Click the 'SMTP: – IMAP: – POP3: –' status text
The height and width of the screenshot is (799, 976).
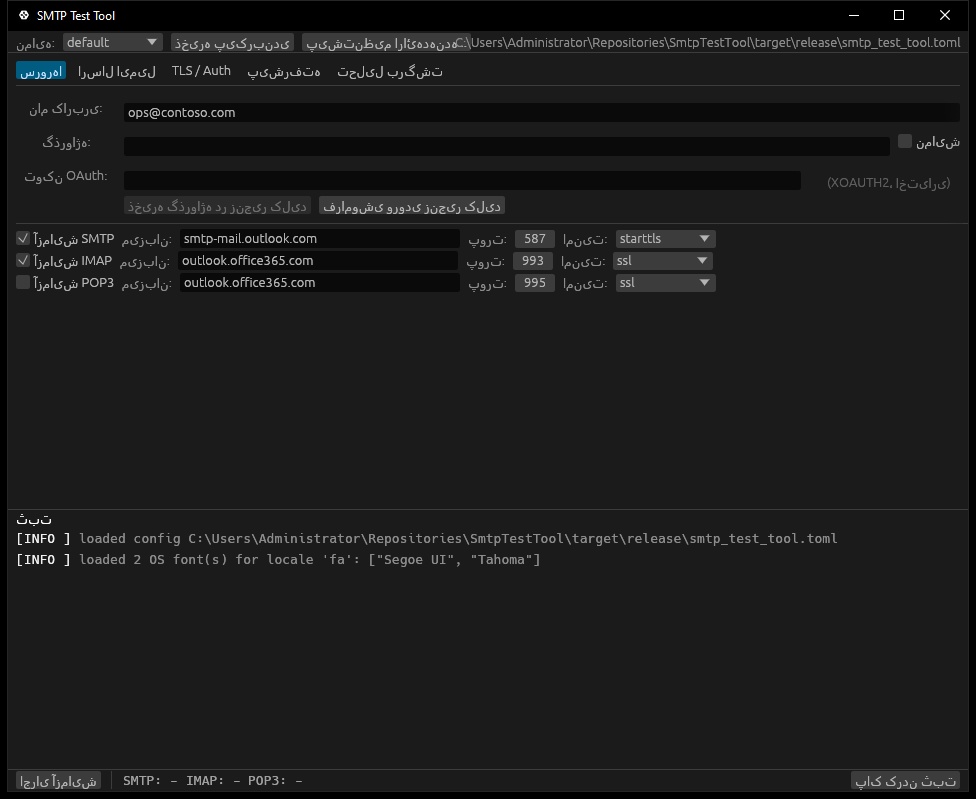click(x=213, y=780)
